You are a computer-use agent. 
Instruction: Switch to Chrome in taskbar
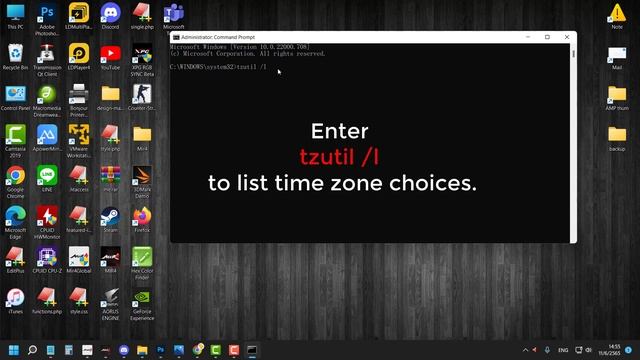[198, 349]
